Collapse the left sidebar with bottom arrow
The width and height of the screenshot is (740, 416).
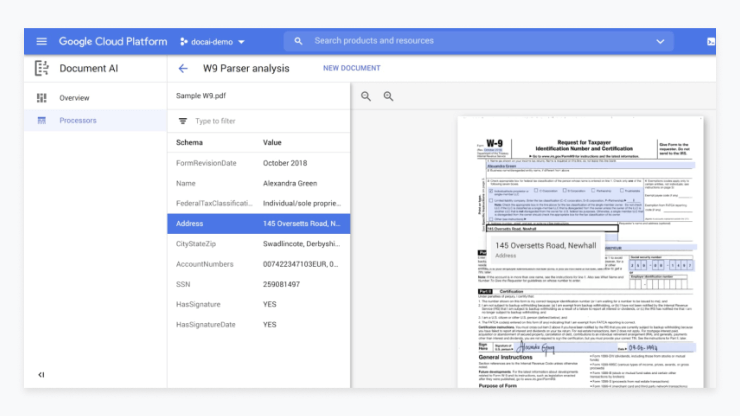(x=41, y=375)
